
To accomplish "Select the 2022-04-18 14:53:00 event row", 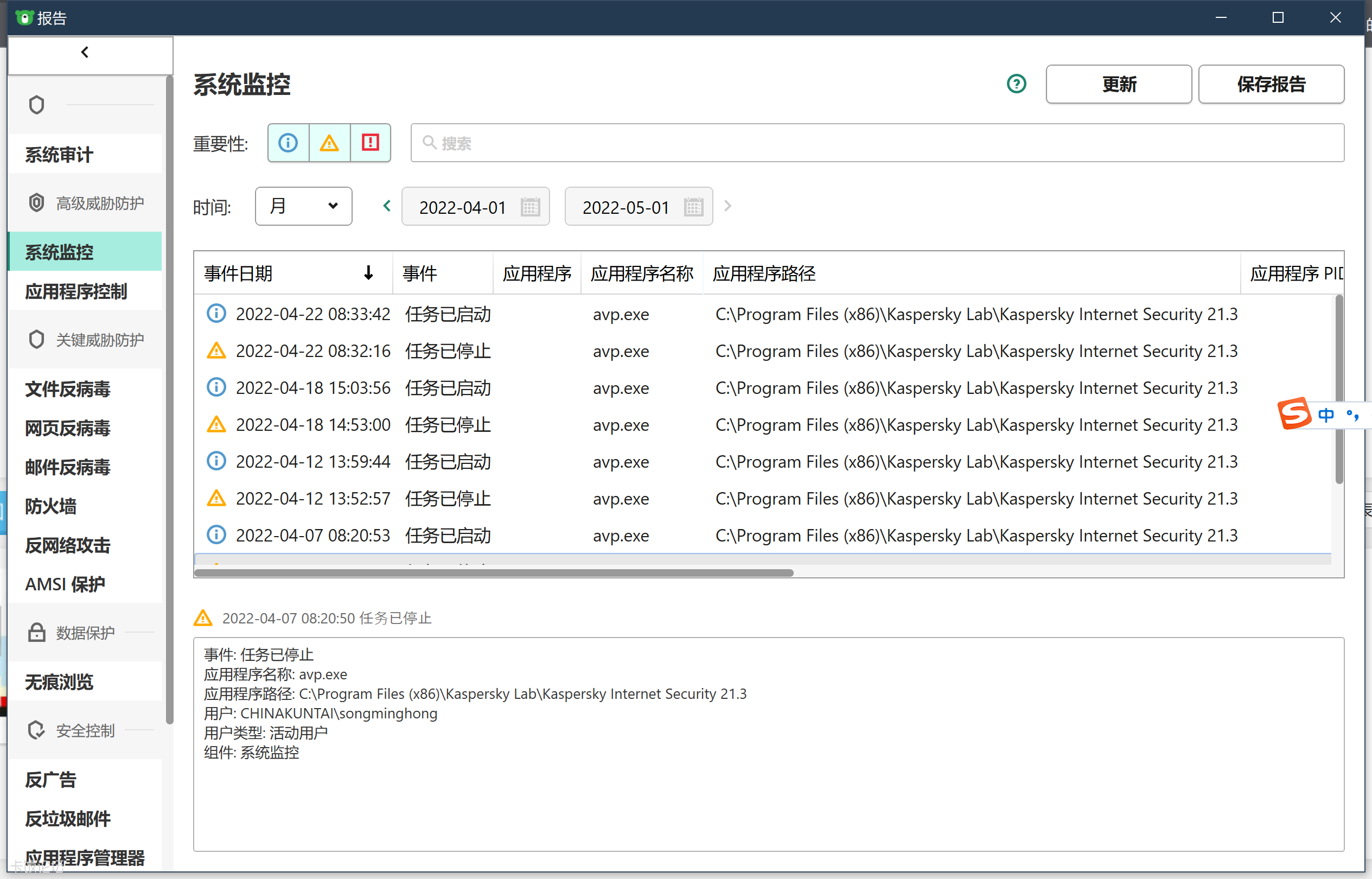I will 763,425.
